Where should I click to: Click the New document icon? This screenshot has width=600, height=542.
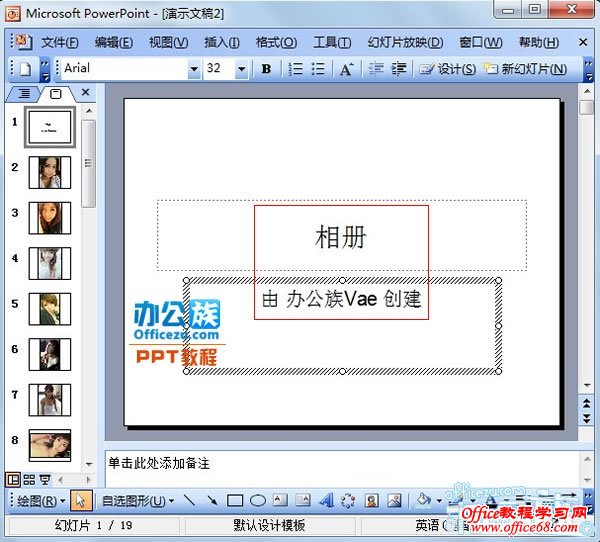(x=26, y=69)
